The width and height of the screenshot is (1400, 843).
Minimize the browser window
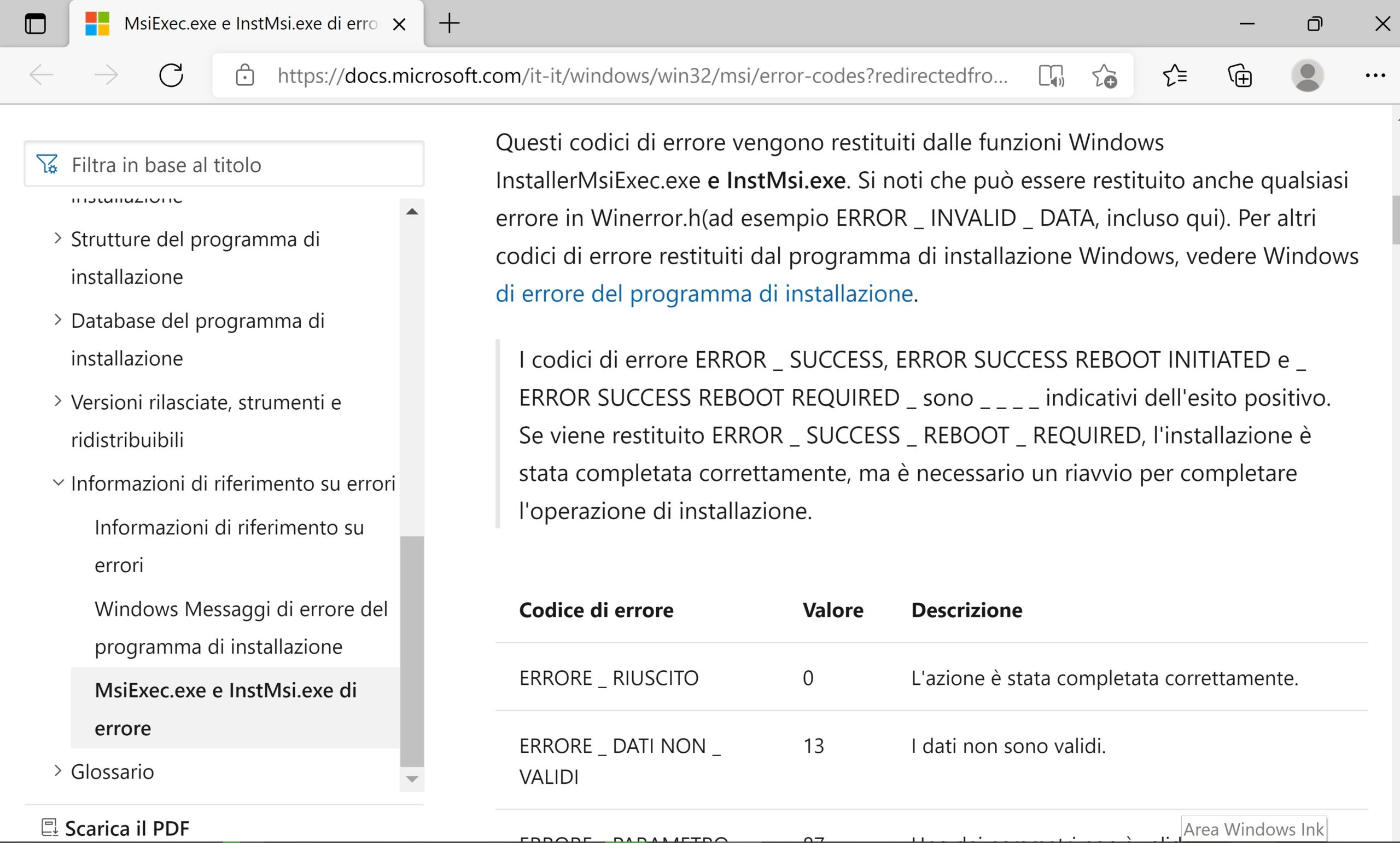1247,24
